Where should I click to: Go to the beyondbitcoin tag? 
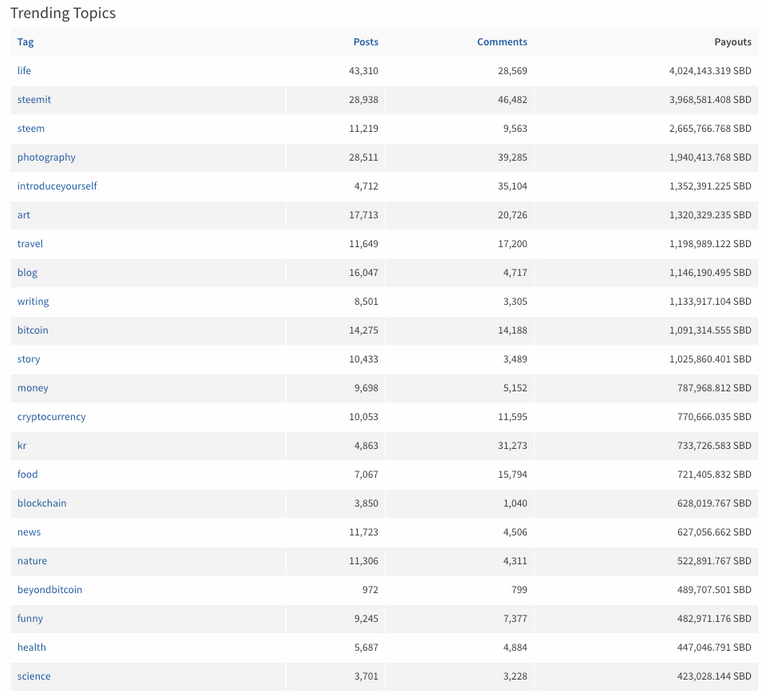[49, 590]
